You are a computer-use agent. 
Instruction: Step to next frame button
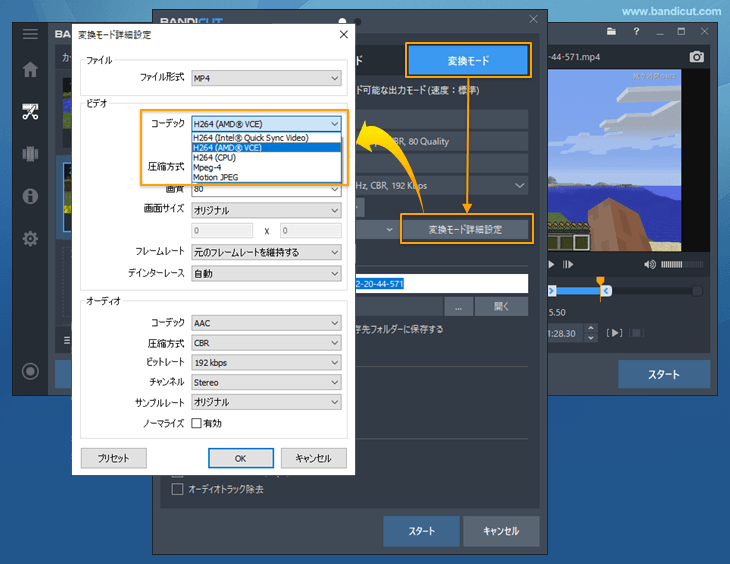[568, 265]
